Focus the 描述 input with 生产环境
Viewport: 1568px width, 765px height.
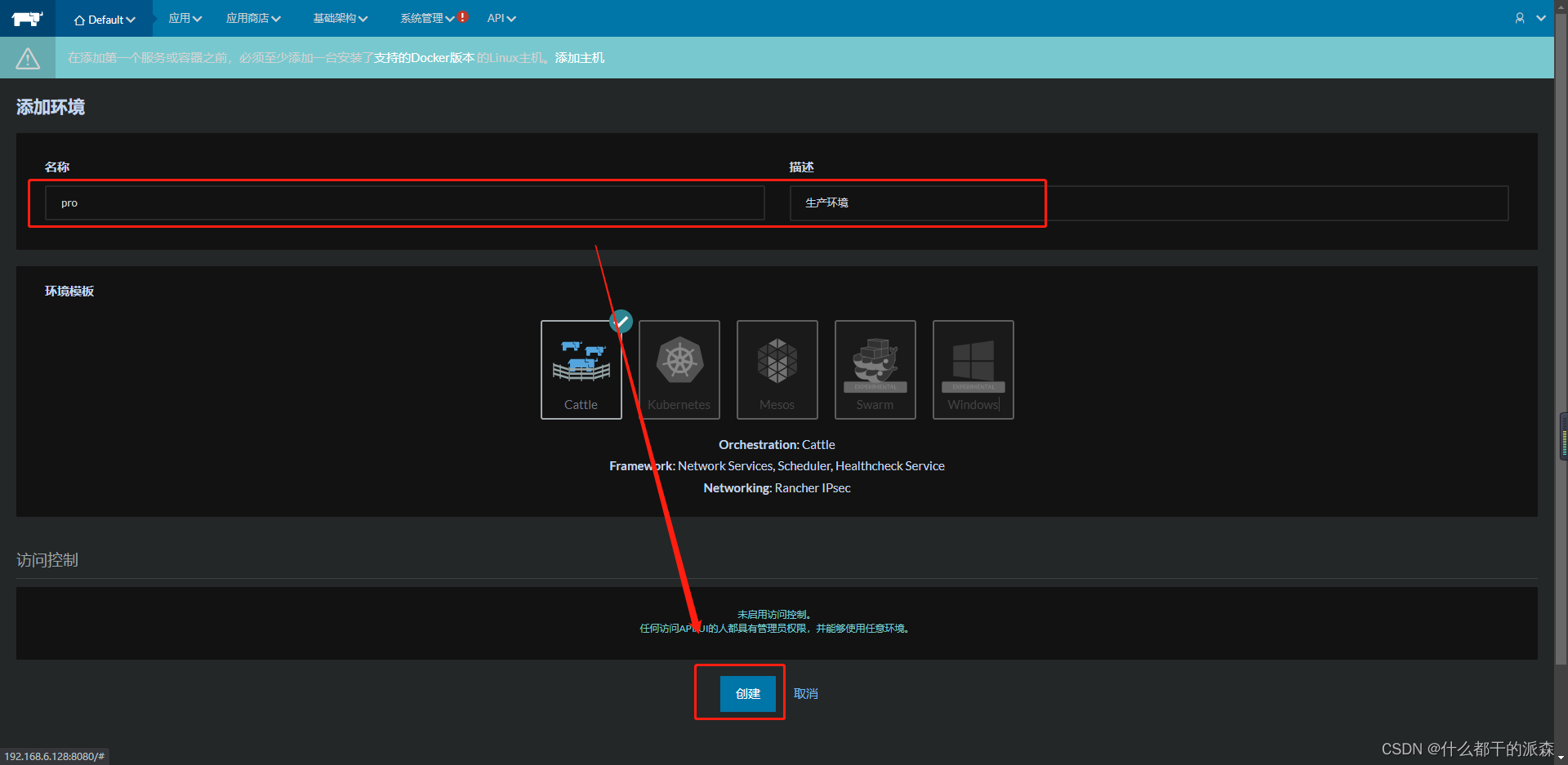[x=1149, y=202]
